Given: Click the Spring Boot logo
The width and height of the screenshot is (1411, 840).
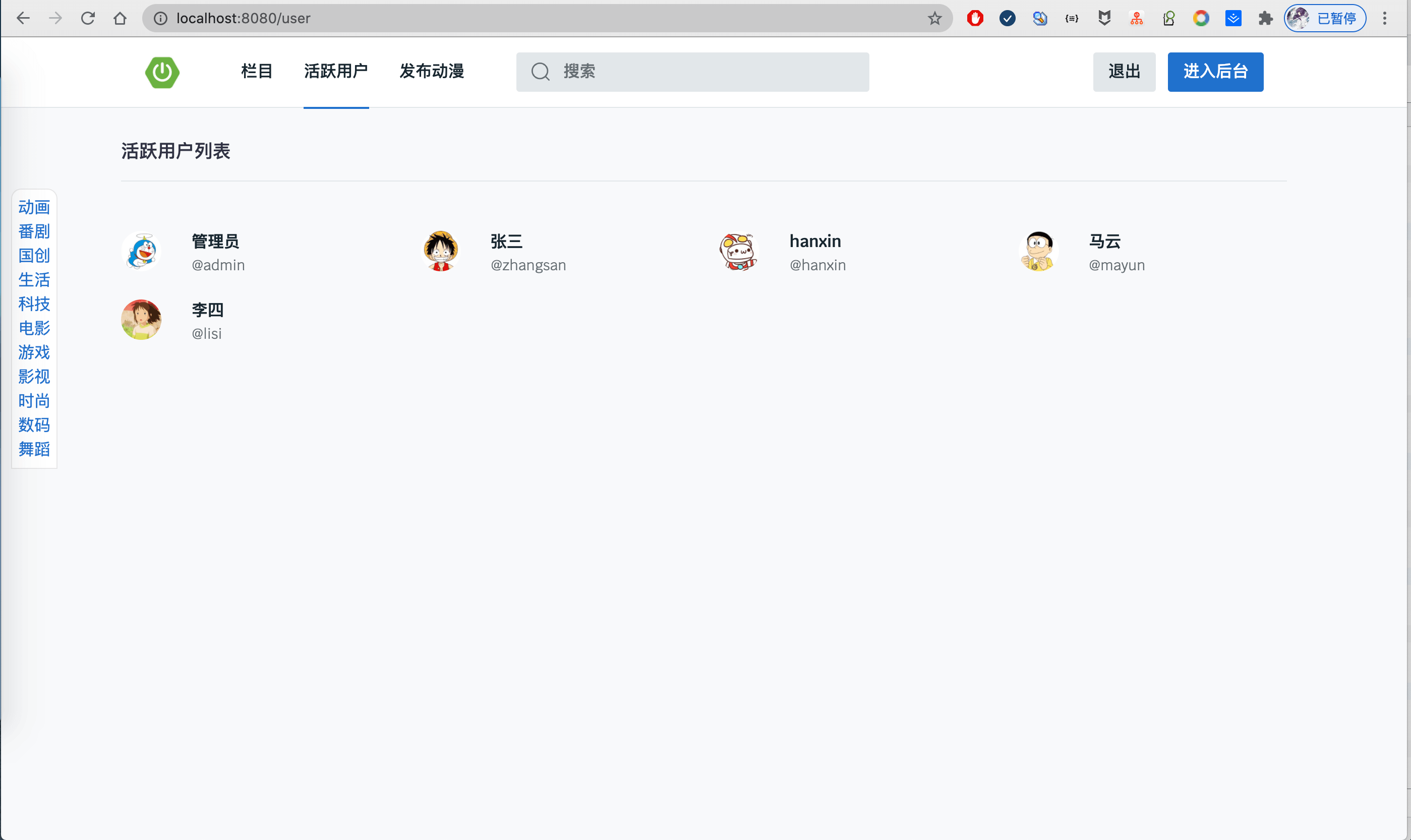Looking at the screenshot, I should tap(162, 72).
